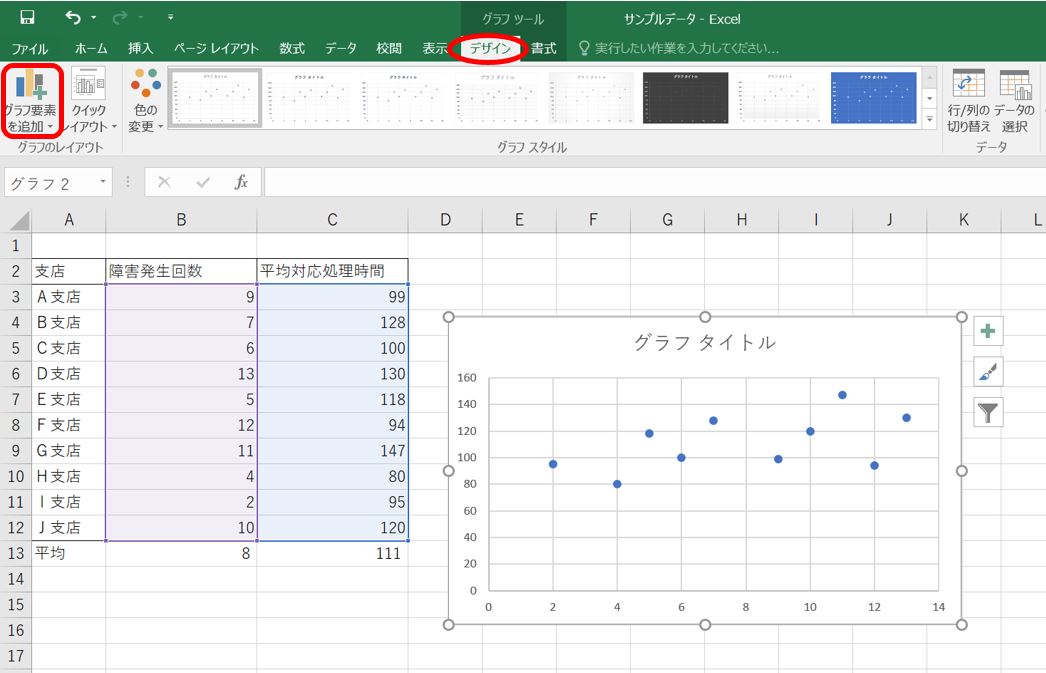Select column B header
This screenshot has height=673, width=1046.
click(181, 220)
